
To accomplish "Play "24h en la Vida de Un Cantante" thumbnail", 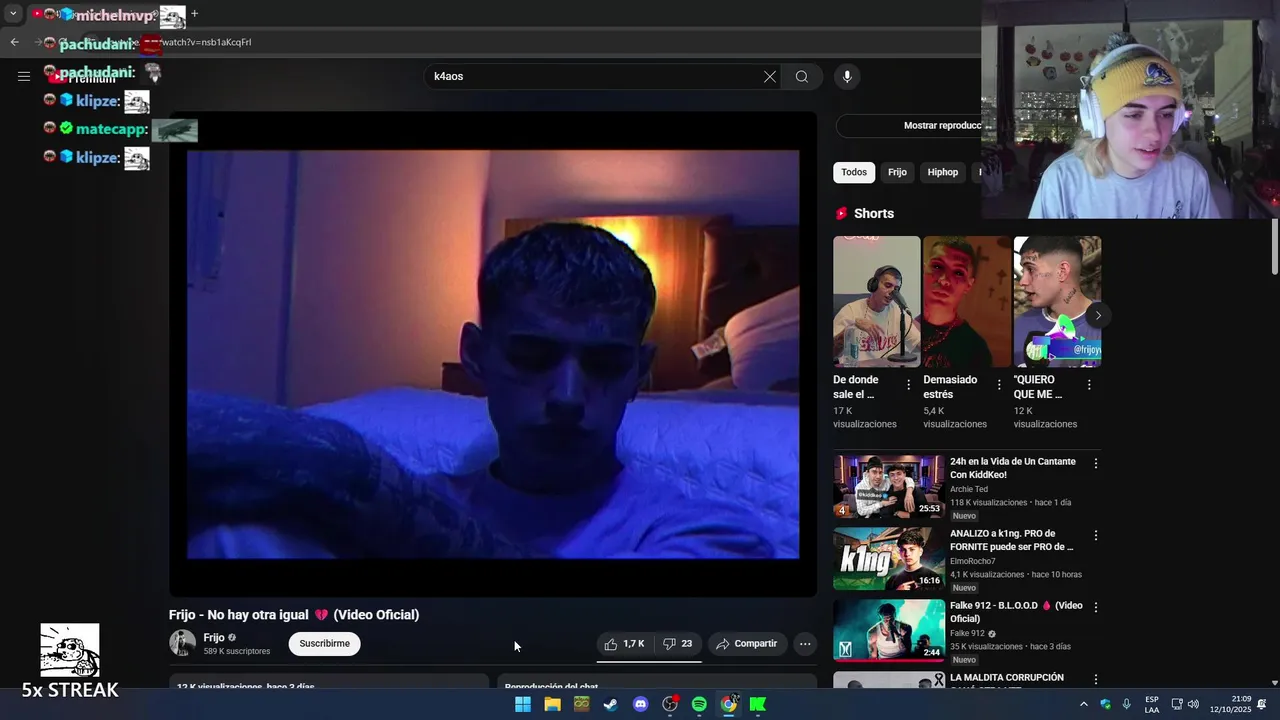I will click(x=889, y=487).
